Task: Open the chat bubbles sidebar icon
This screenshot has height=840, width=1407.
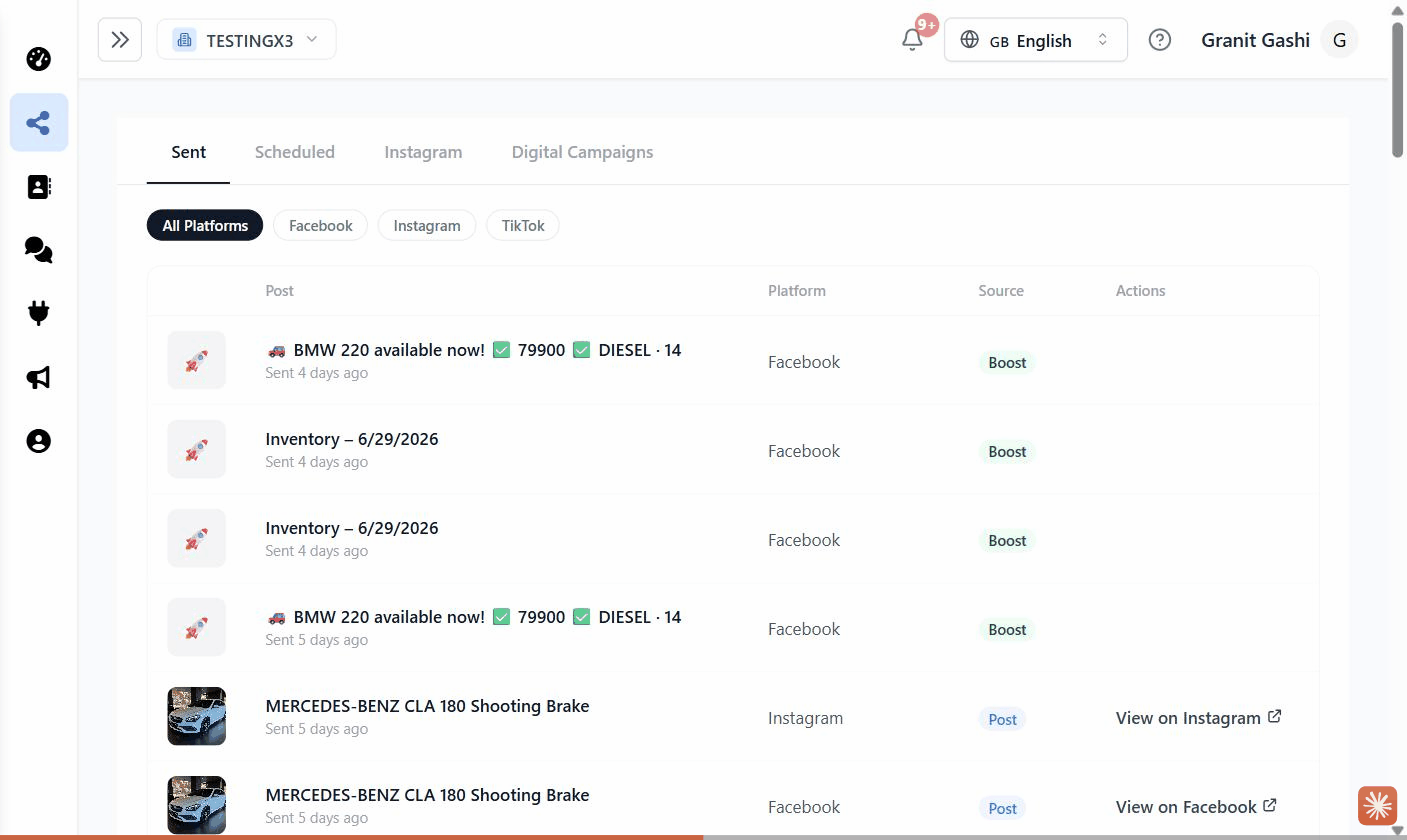Action: pos(38,250)
